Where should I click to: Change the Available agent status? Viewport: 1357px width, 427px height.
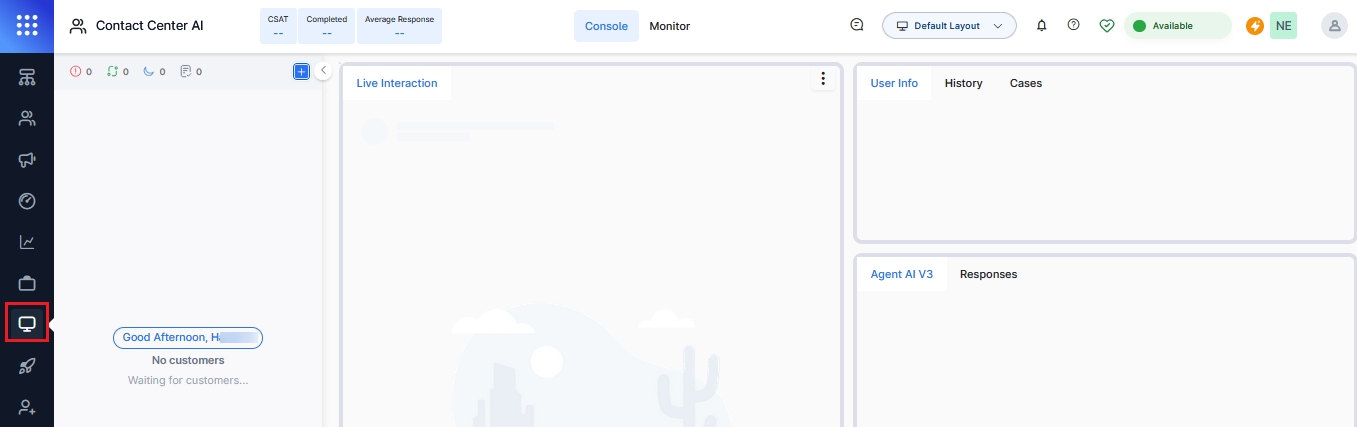pos(1177,26)
